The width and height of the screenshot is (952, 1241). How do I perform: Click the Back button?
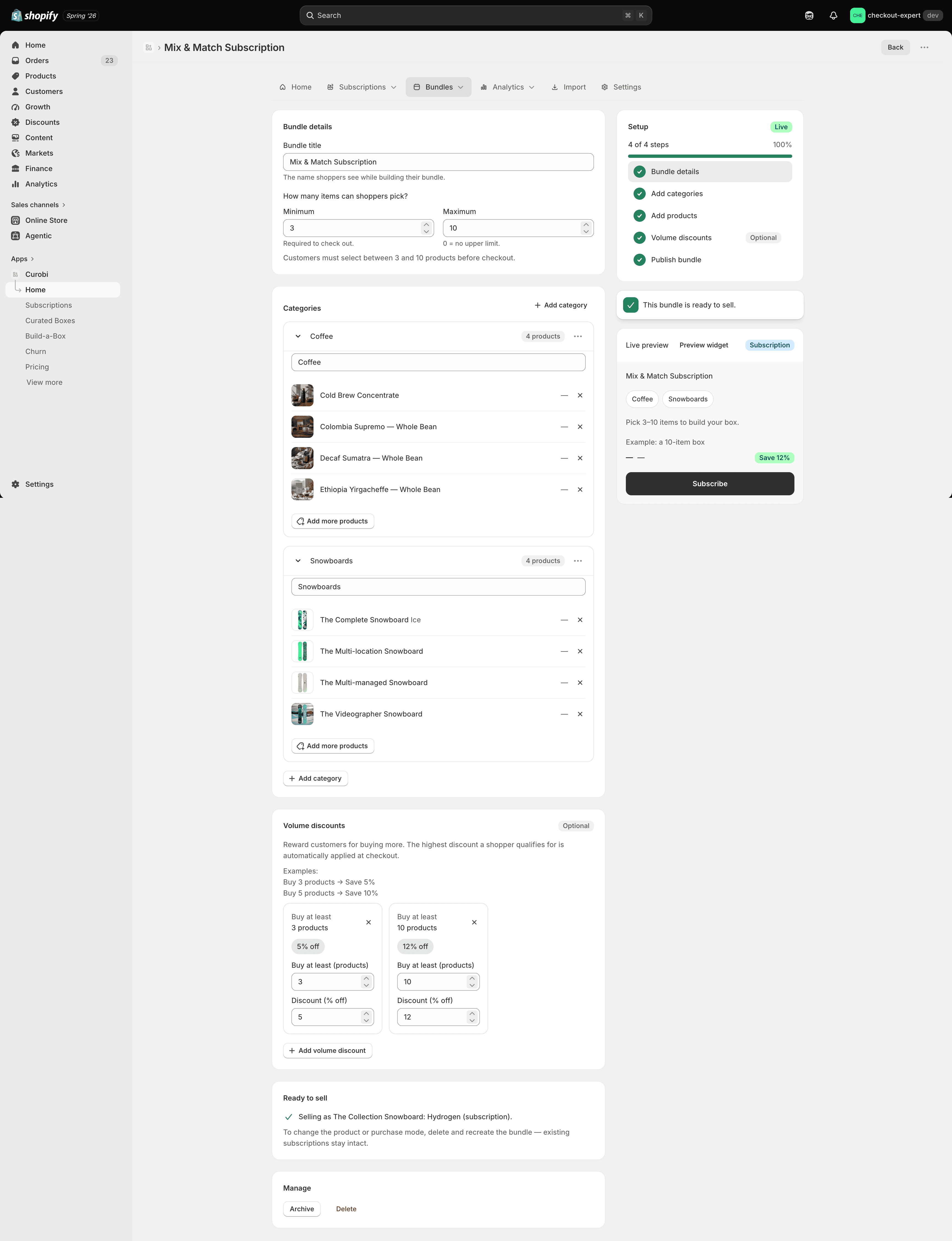[x=895, y=48]
